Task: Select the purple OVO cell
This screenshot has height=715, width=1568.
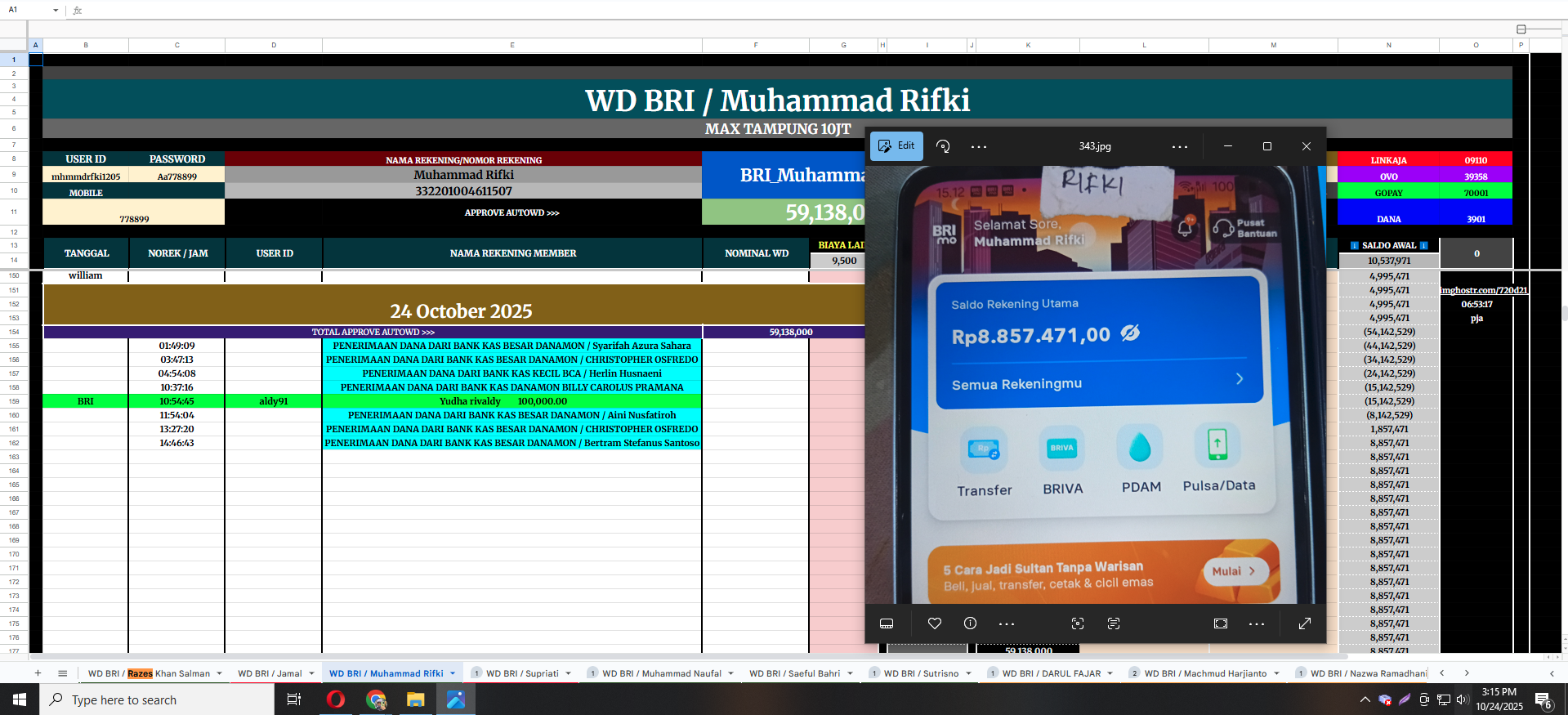Action: click(x=1388, y=177)
